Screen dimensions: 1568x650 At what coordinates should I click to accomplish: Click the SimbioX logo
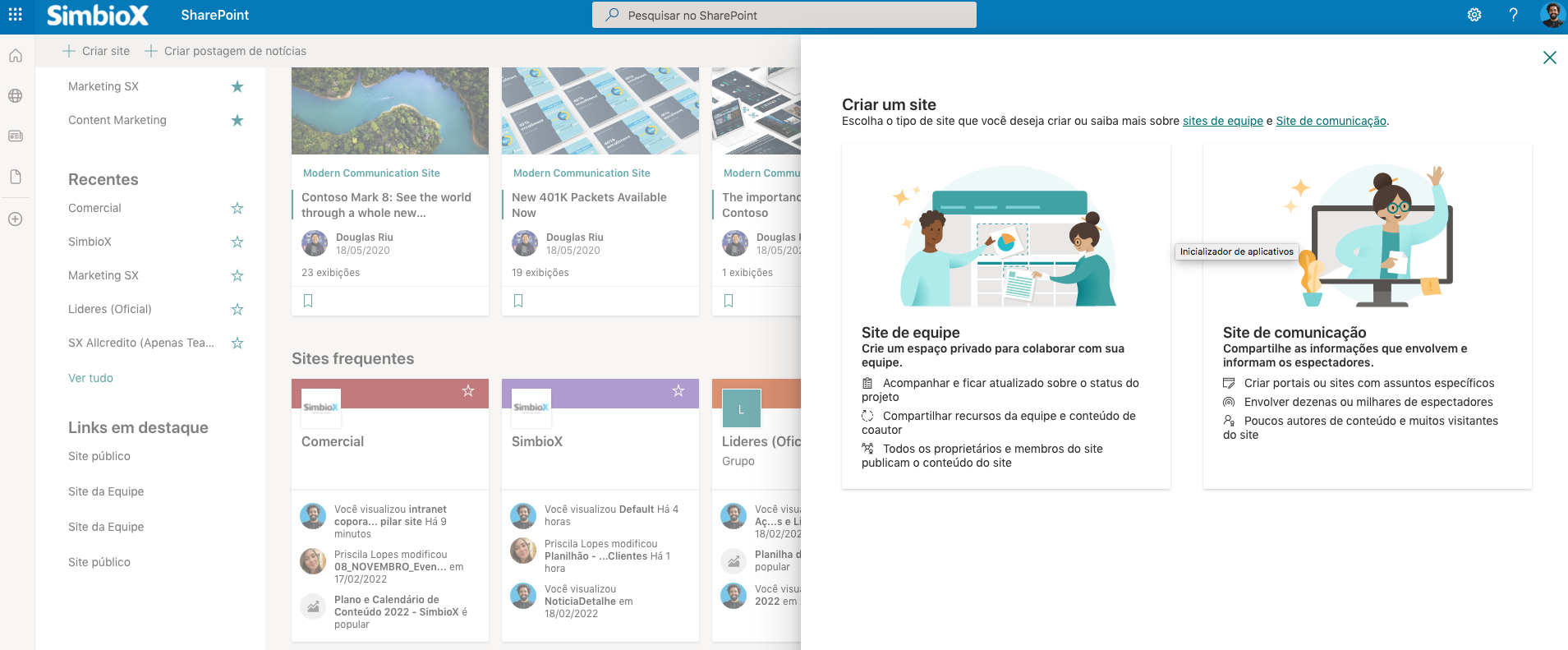(x=97, y=15)
